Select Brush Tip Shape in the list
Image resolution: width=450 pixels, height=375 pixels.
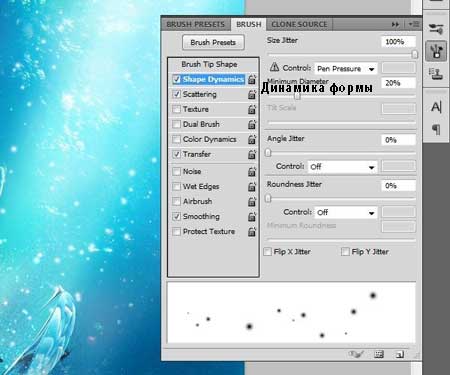point(209,64)
